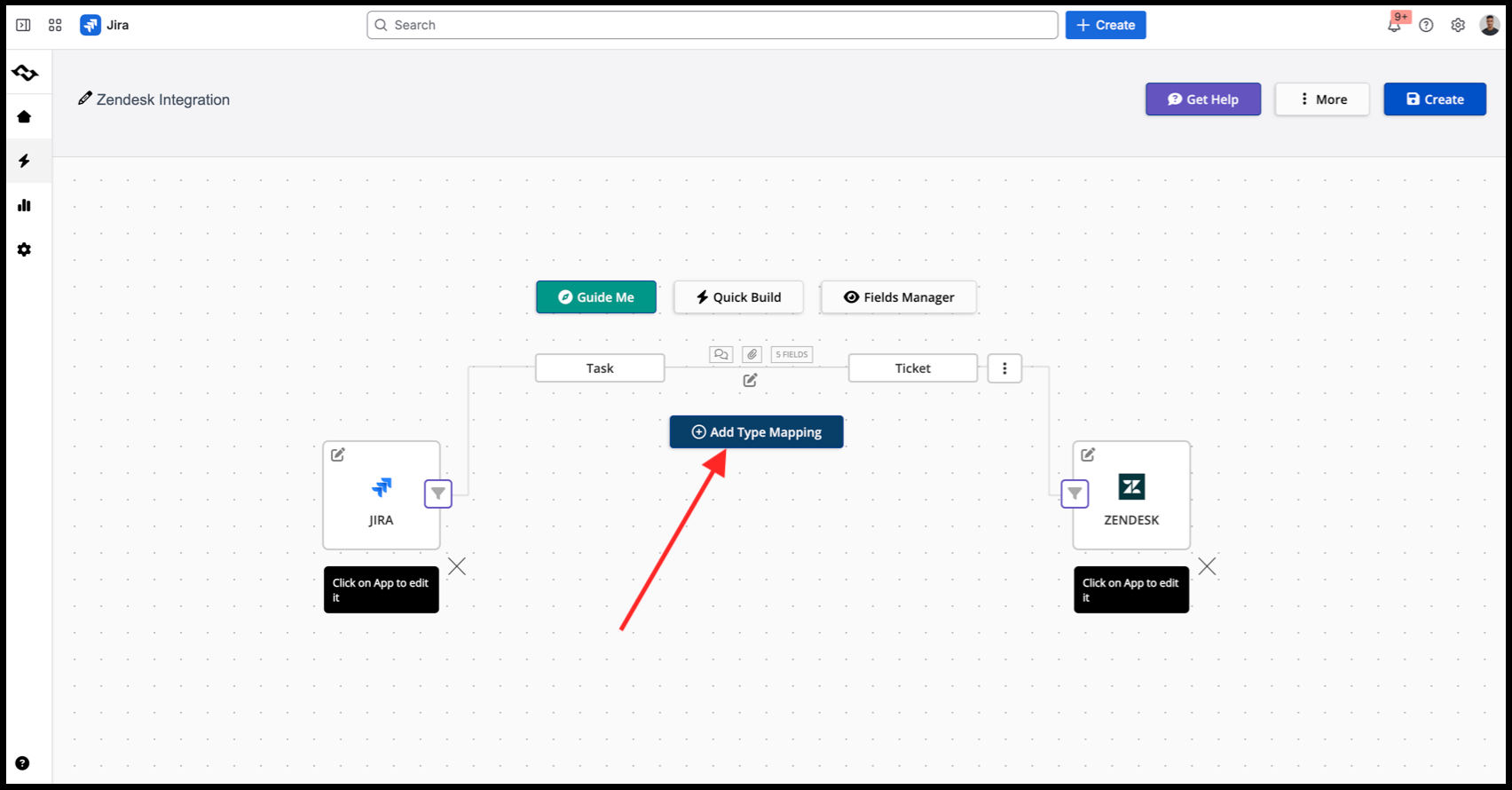1512x790 pixels.
Task: Open the user profile avatar
Action: point(1490,25)
